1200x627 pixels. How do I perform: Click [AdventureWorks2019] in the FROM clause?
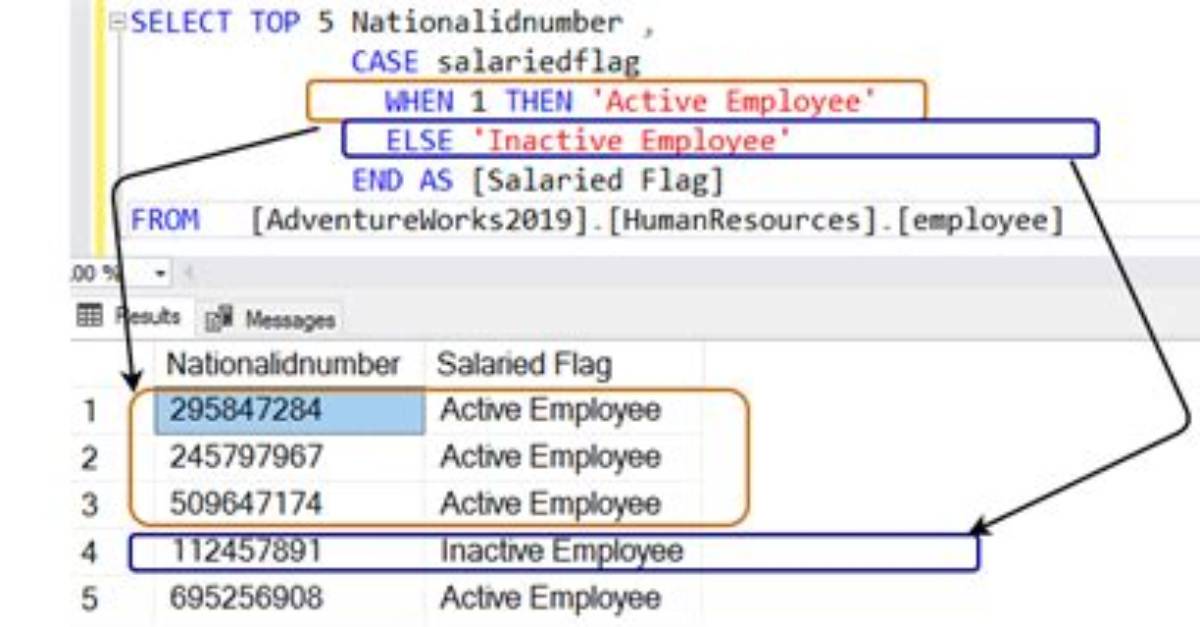(424, 220)
